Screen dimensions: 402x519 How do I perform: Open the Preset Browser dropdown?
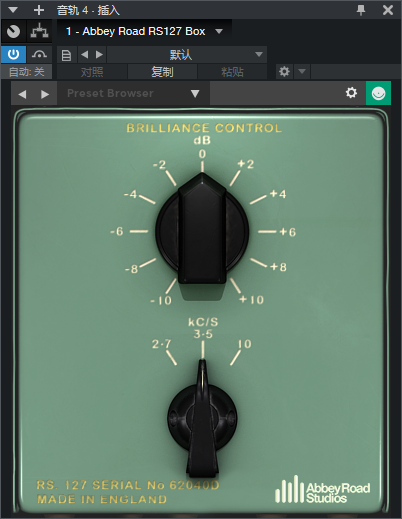click(x=133, y=93)
